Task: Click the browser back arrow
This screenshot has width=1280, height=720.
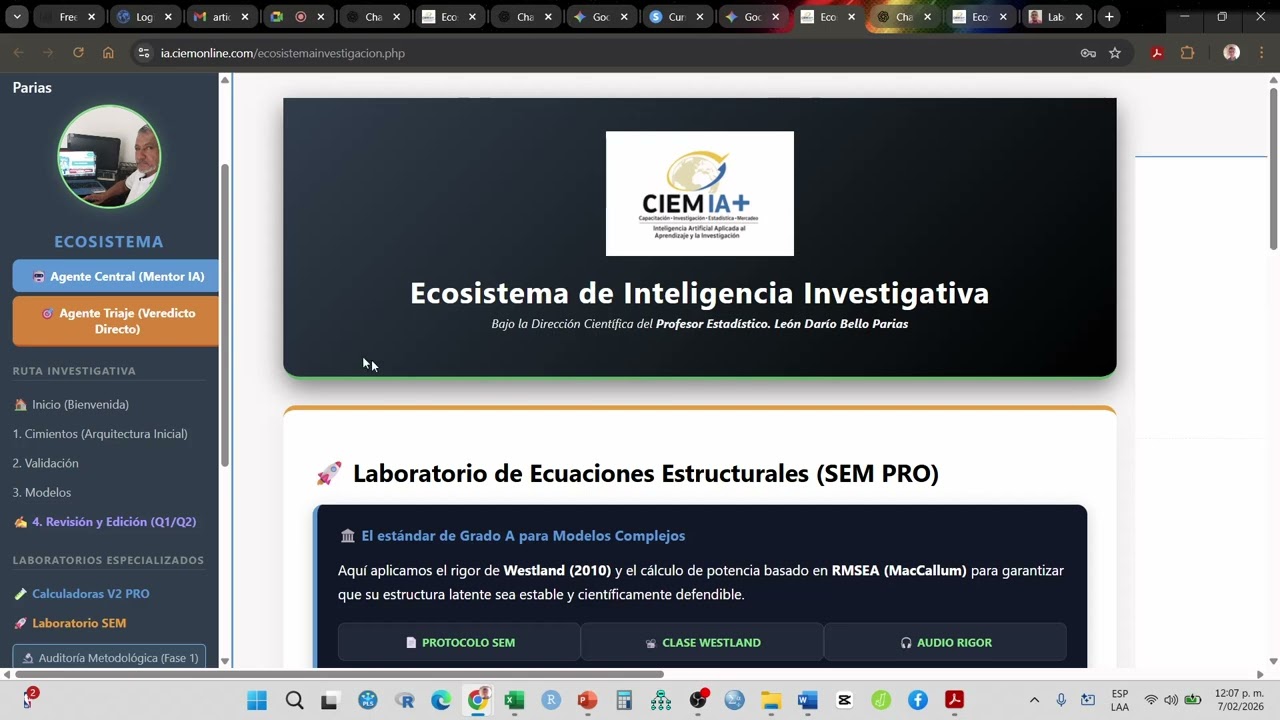Action: pos(18,53)
